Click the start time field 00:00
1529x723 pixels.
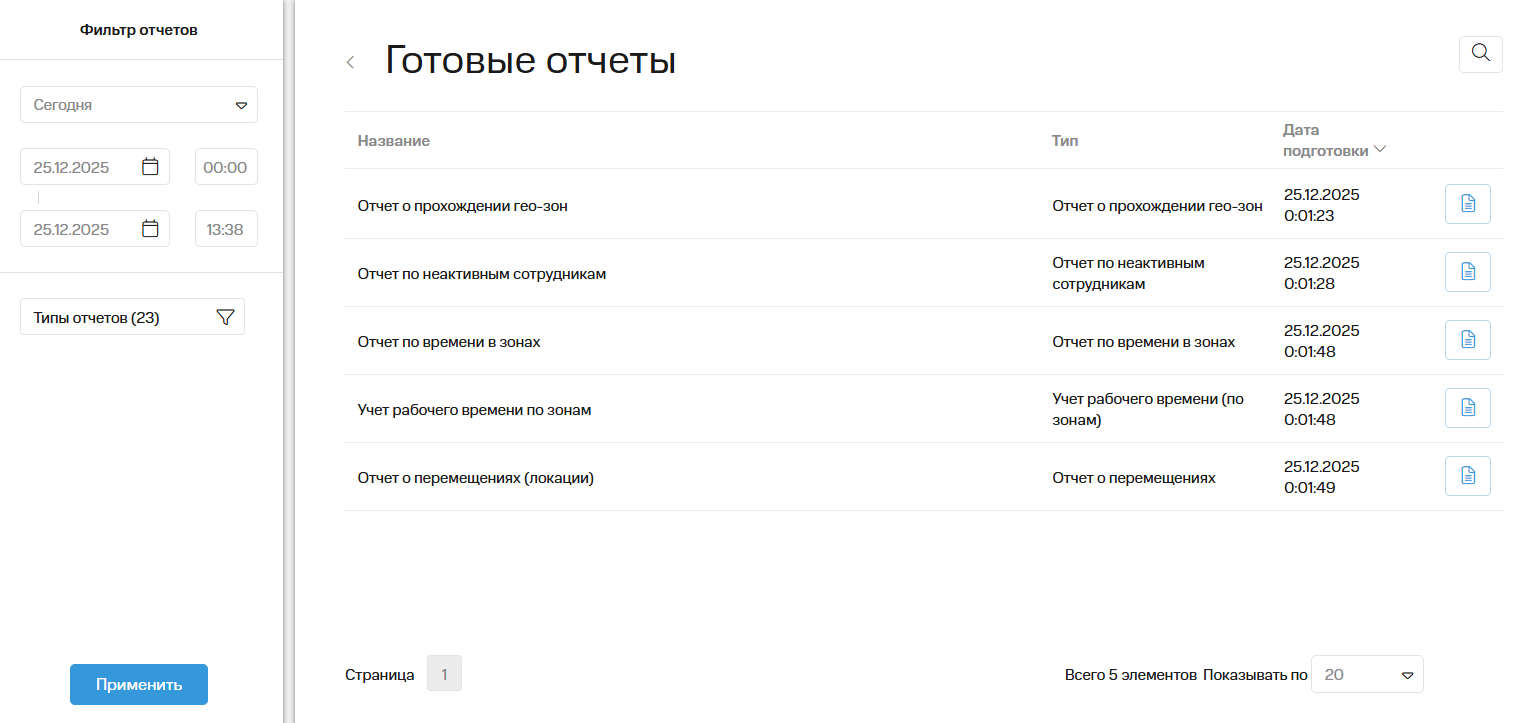(225, 167)
